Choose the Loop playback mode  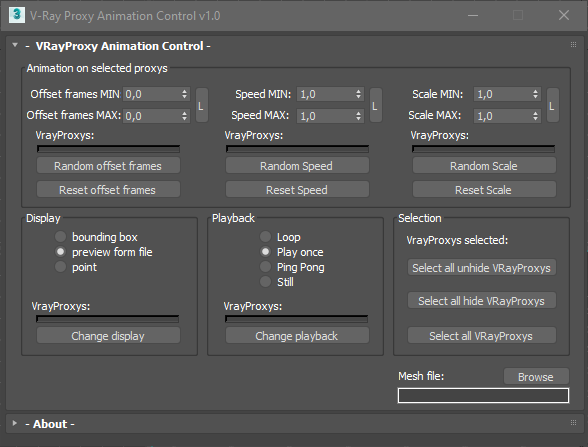(x=265, y=237)
